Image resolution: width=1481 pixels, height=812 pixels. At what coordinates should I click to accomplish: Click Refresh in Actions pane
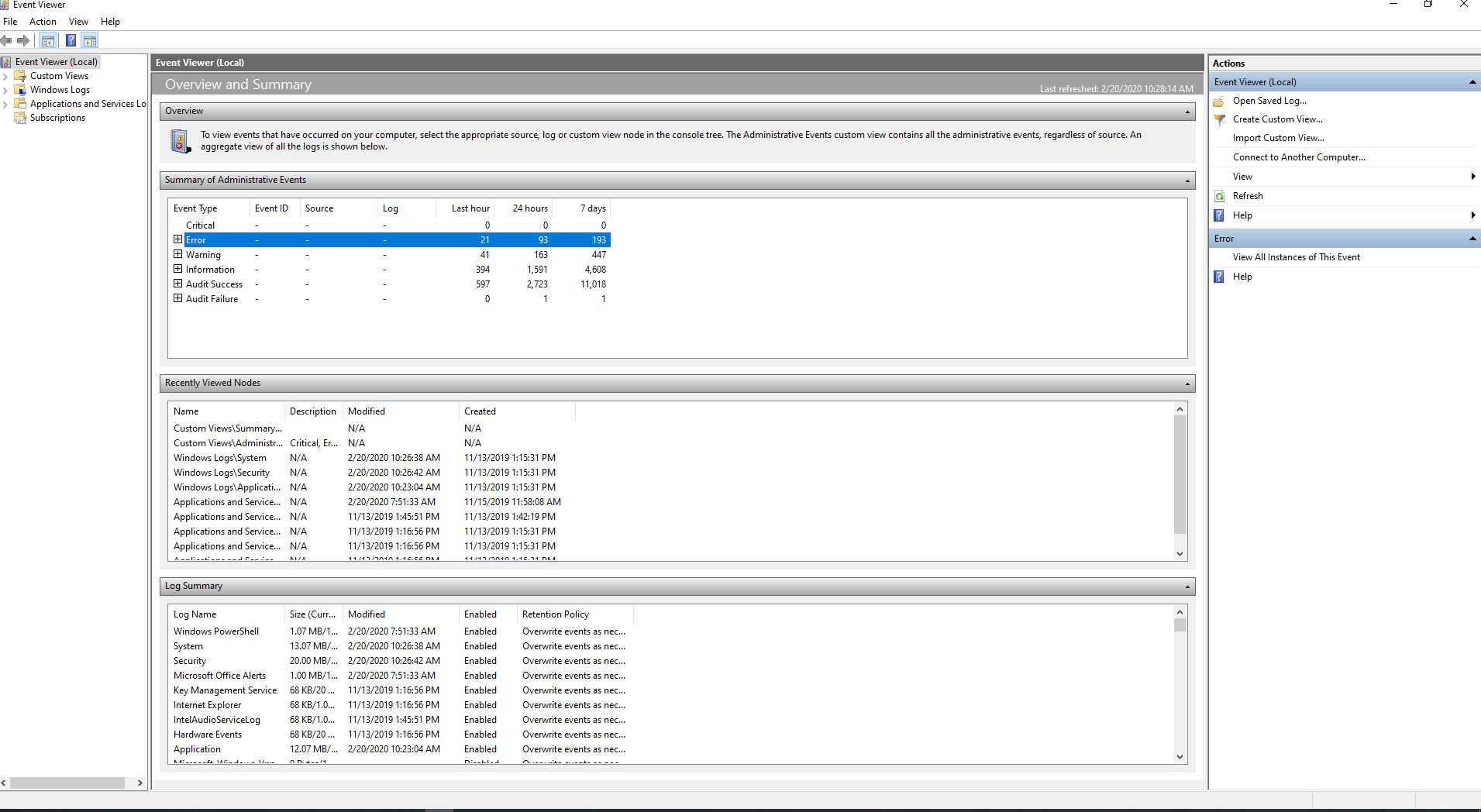click(x=1248, y=196)
